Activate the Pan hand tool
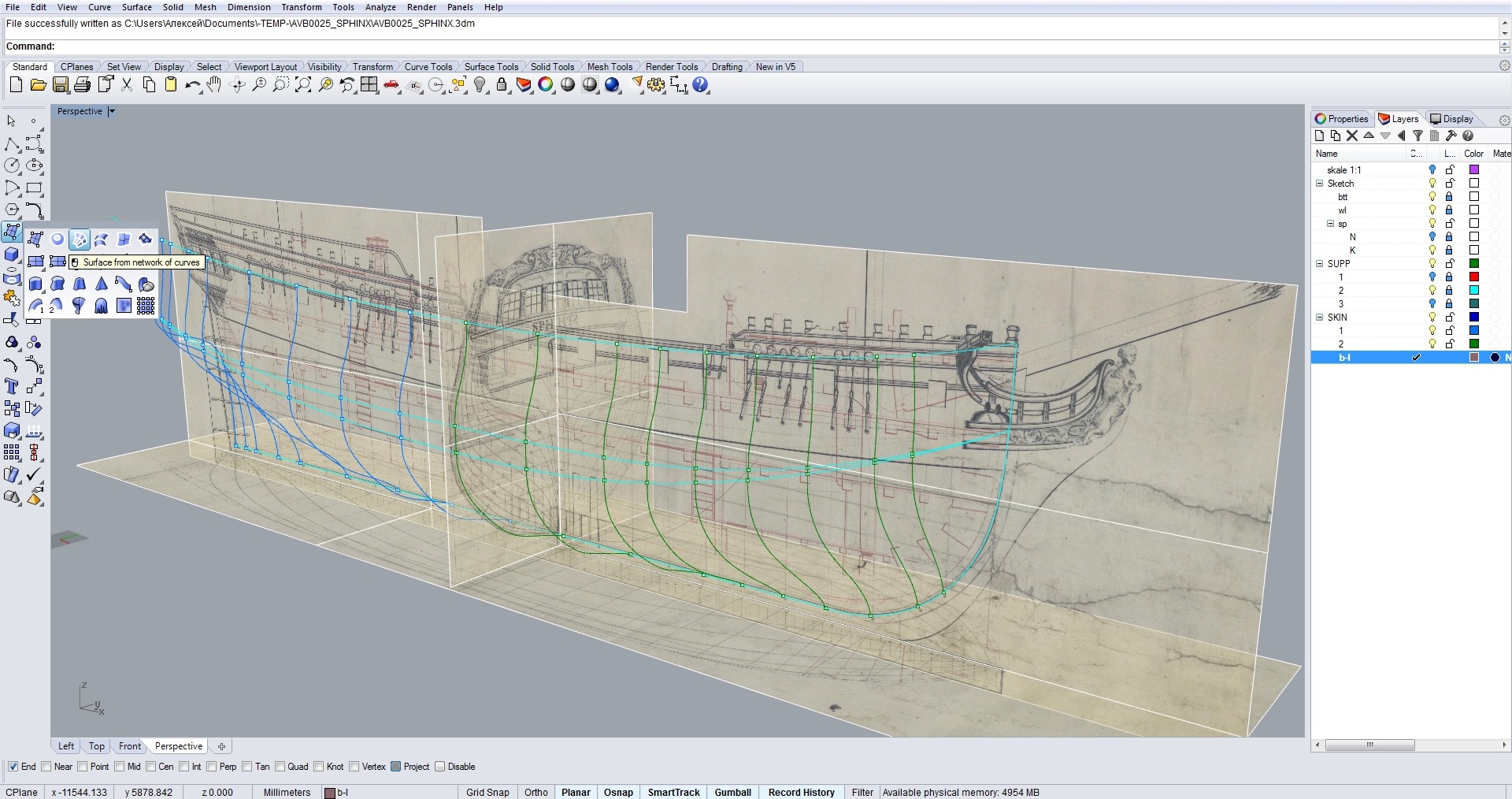The image size is (1512, 799). (214, 85)
